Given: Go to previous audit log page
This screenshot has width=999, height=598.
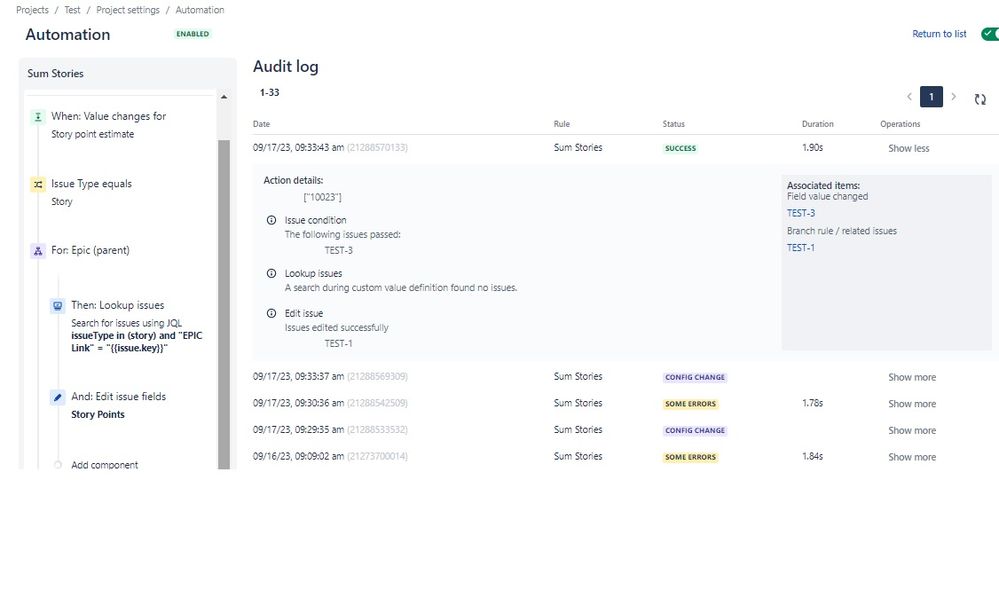Looking at the screenshot, I should pyautogui.click(x=909, y=97).
